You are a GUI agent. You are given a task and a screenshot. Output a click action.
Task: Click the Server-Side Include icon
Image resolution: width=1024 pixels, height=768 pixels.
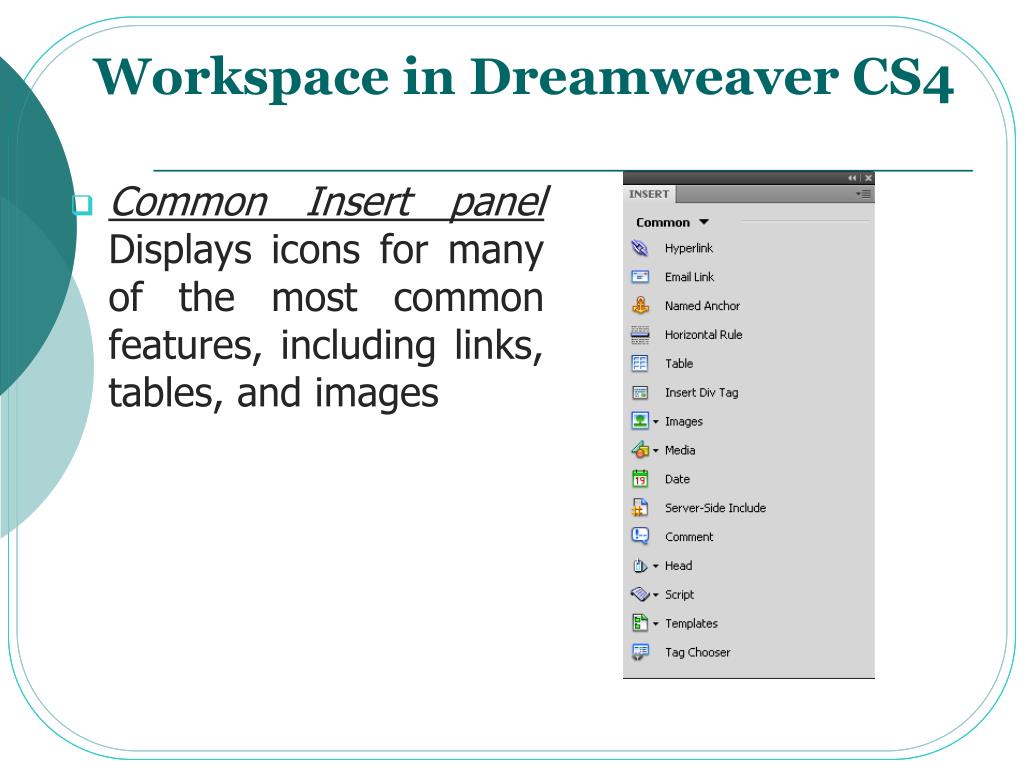[x=640, y=507]
